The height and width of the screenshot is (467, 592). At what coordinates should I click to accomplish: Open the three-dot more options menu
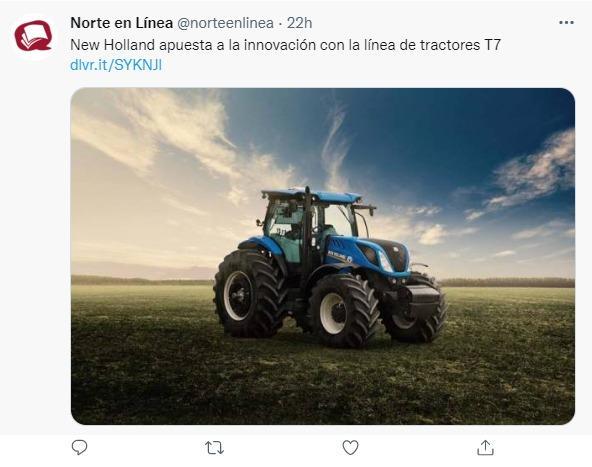pyautogui.click(x=566, y=23)
